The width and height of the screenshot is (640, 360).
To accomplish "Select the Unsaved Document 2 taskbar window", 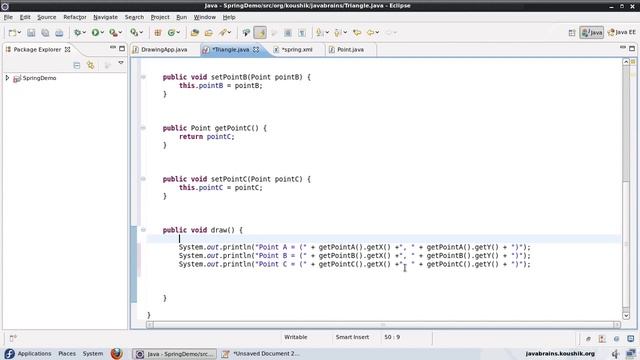I will click(x=261, y=354).
